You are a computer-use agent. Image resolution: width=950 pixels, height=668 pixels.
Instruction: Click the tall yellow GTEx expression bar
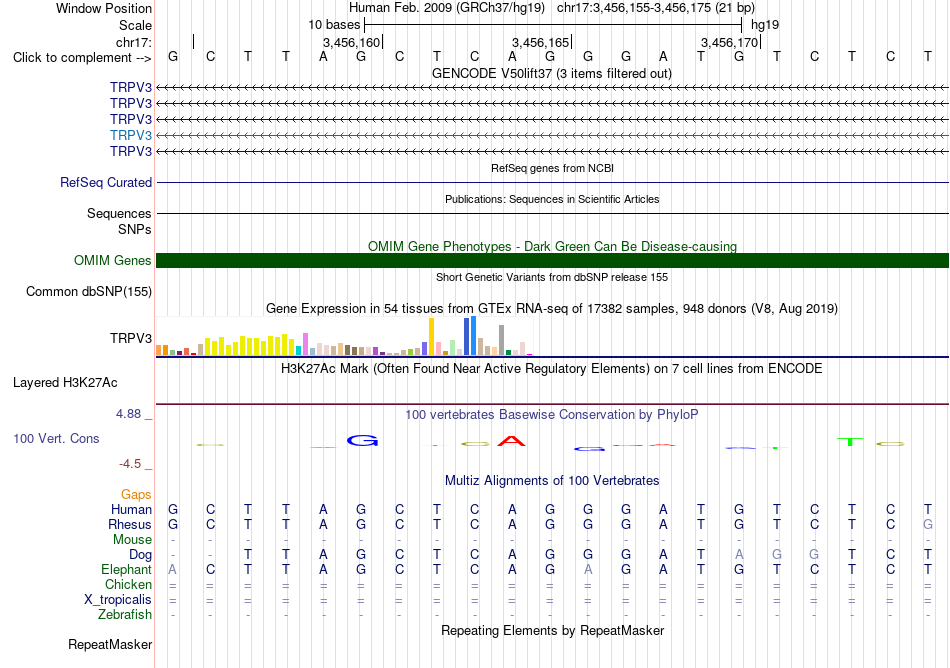pos(431,336)
